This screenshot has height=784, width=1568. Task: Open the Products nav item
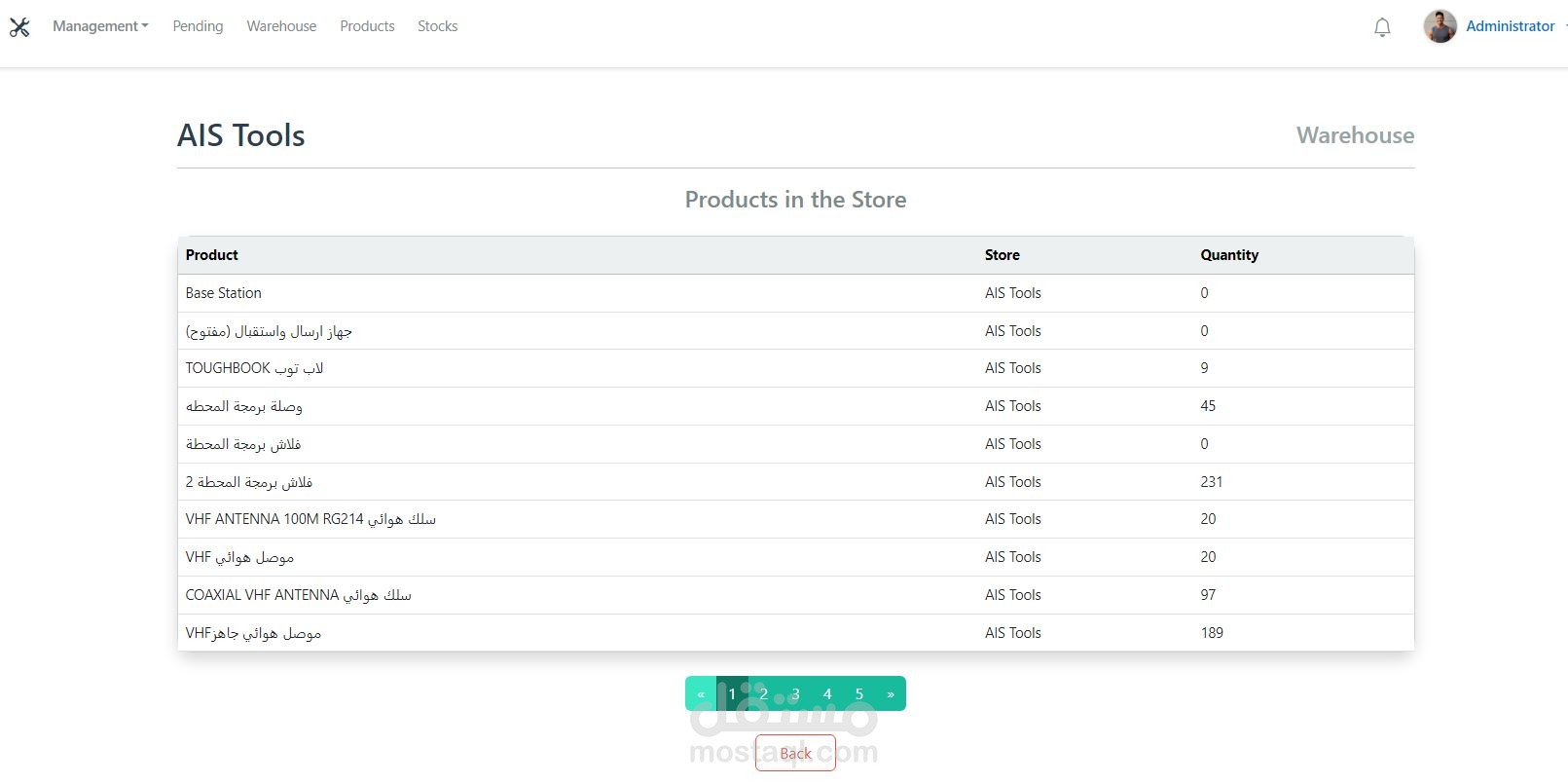coord(367,26)
